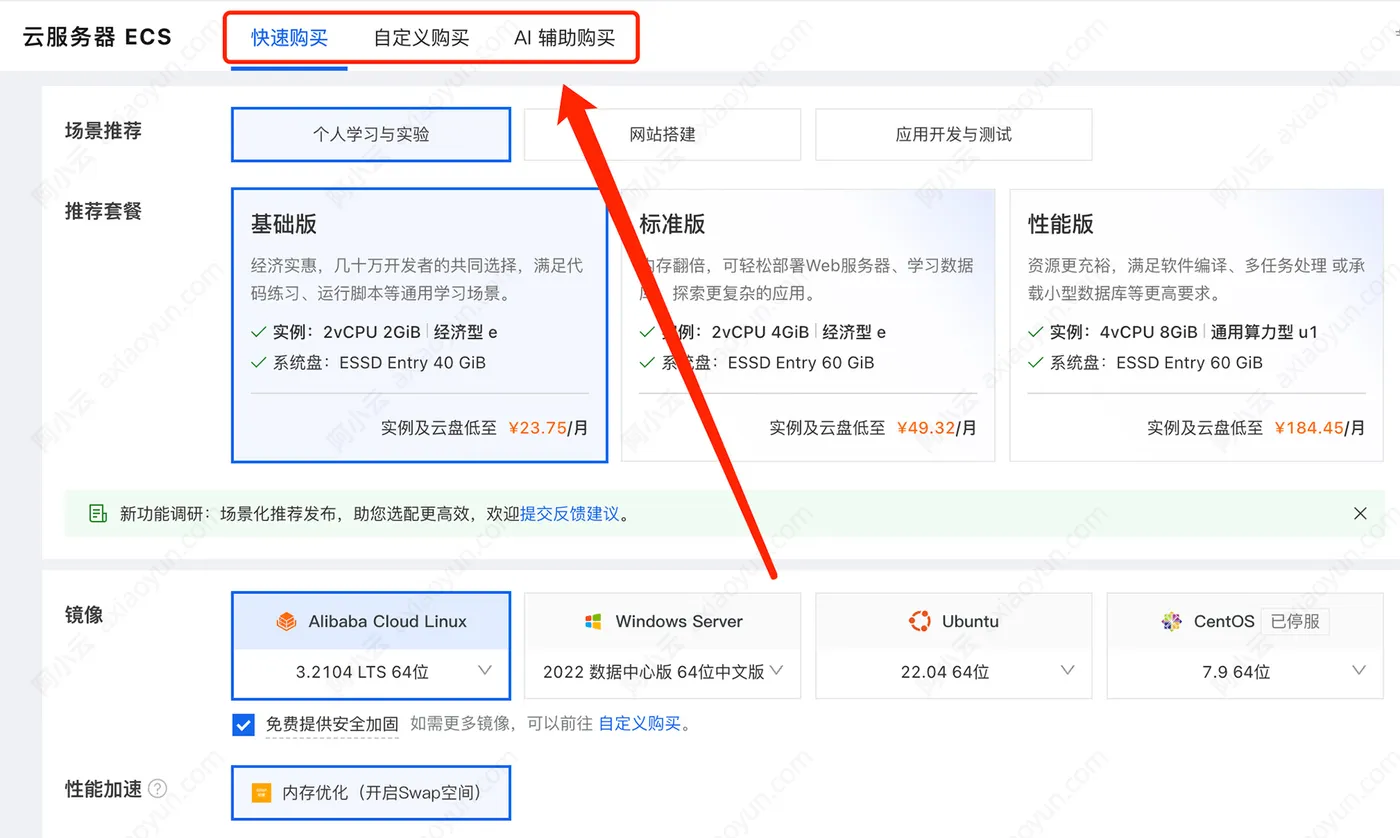
Task: Toggle the 内存优化（开启Swap空间）option
Action: pyautogui.click(x=371, y=793)
